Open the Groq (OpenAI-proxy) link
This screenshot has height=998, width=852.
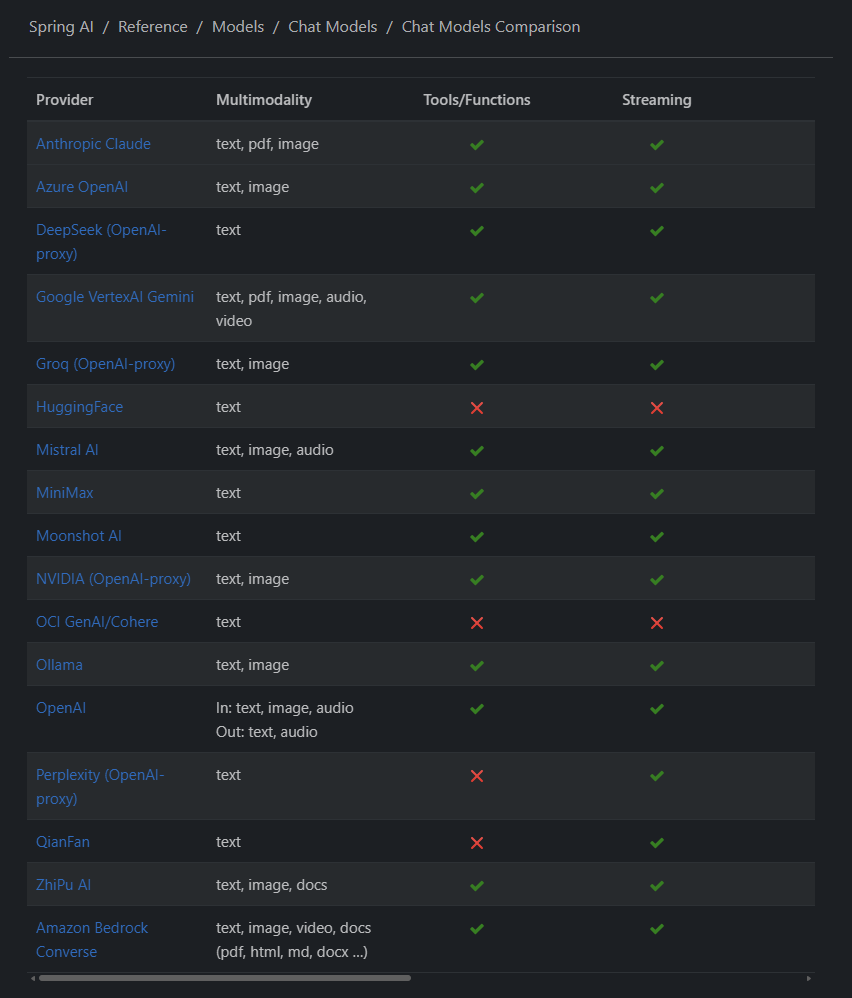105,364
